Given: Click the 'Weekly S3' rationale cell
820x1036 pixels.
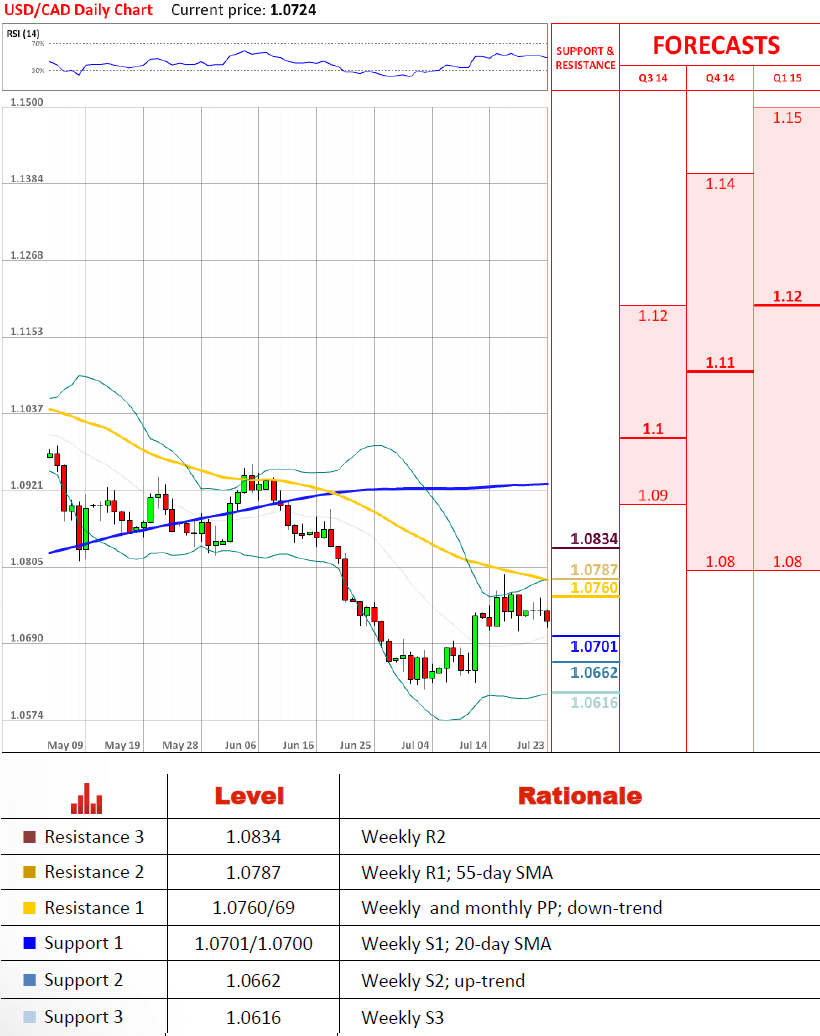Looking at the screenshot, I should [x=402, y=1018].
